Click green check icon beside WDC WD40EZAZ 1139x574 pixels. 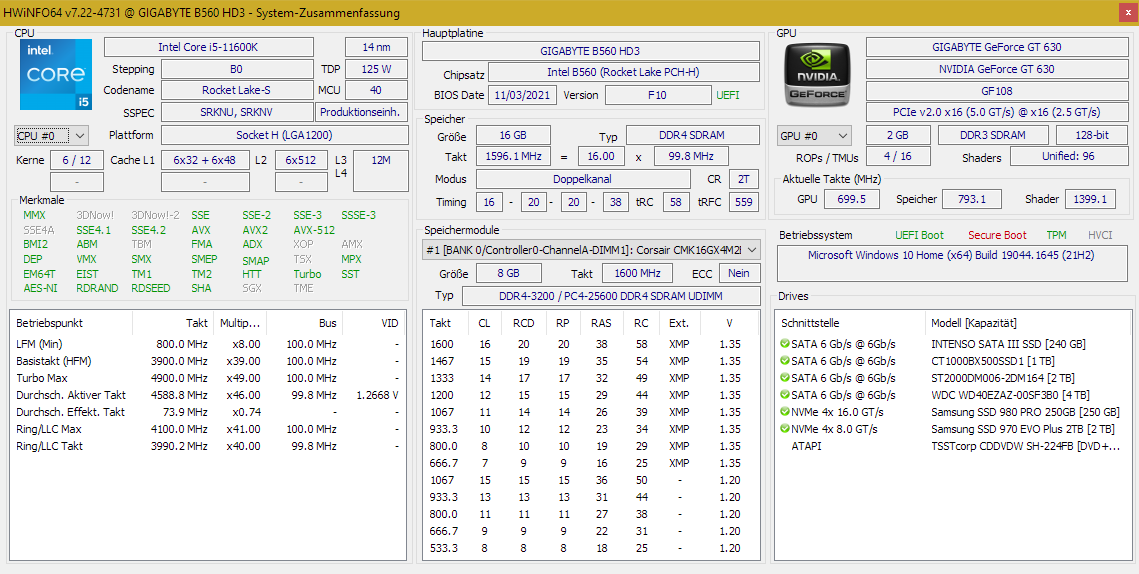click(785, 395)
